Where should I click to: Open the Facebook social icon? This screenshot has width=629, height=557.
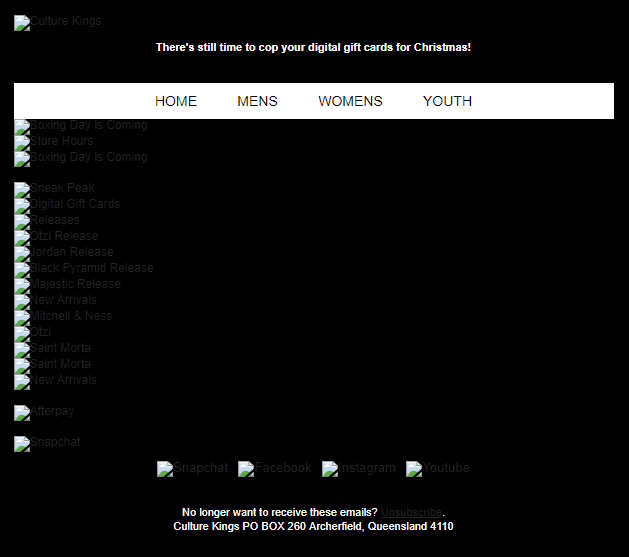pyautogui.click(x=275, y=468)
